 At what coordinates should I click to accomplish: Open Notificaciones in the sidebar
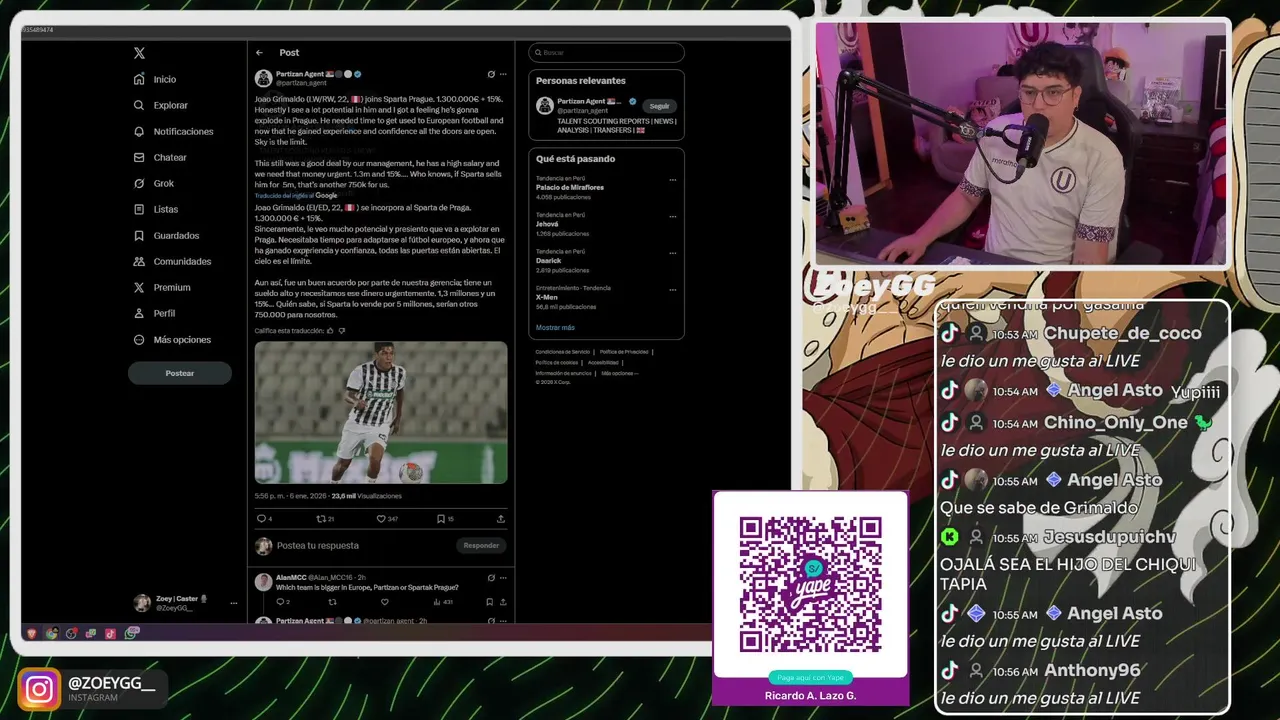tap(173, 131)
